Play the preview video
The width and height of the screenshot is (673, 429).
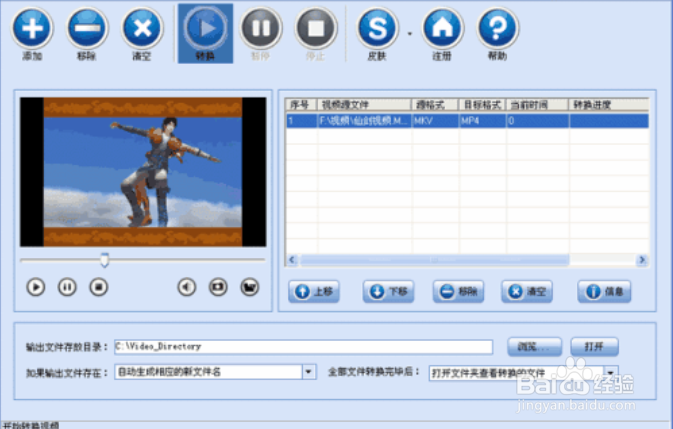point(36,287)
